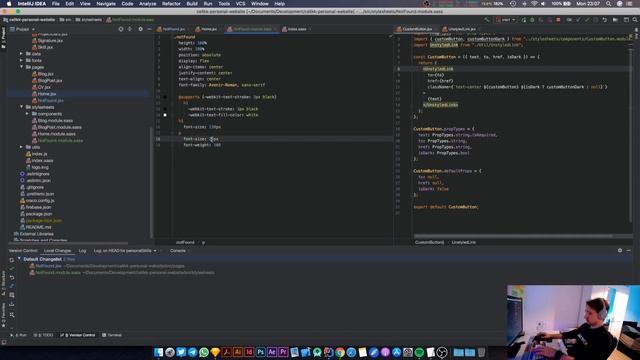Select Blog.module.sass in project tree
Screen dimensions: 640x360
coord(55,121)
